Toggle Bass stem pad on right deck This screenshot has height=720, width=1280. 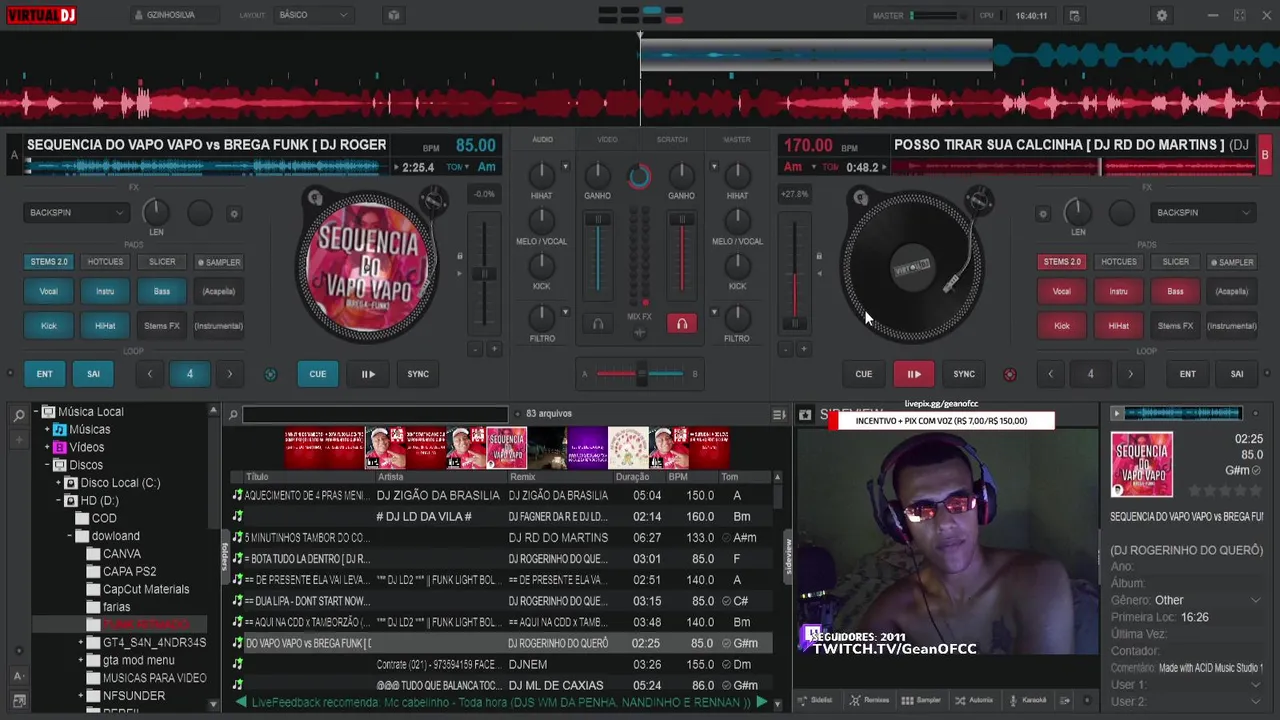(1175, 292)
